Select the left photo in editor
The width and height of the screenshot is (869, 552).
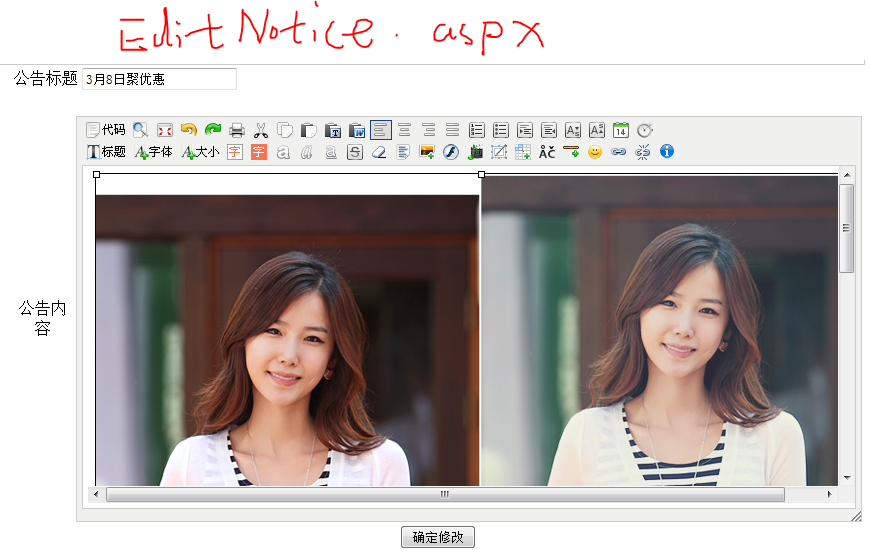287,340
